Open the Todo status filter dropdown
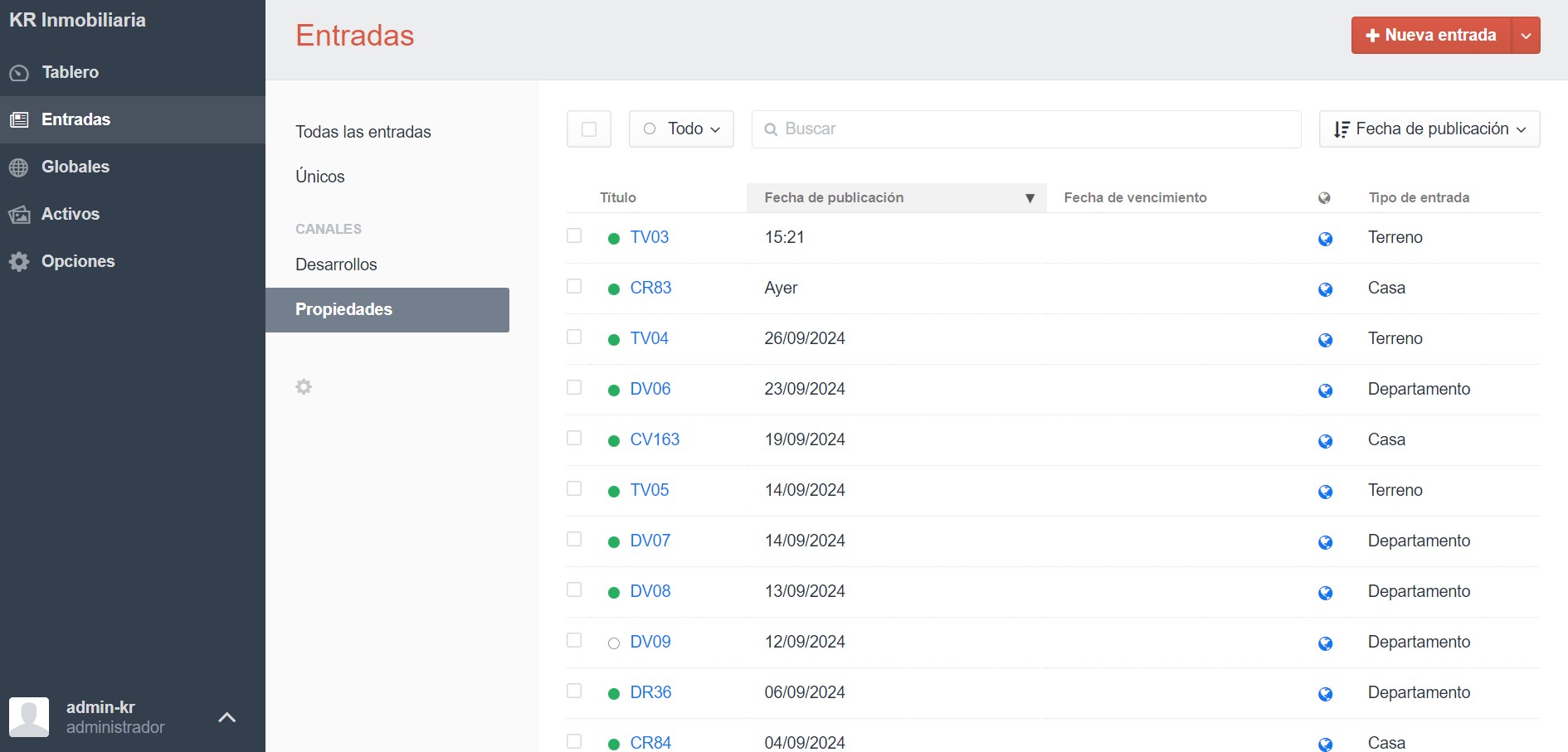 click(681, 129)
